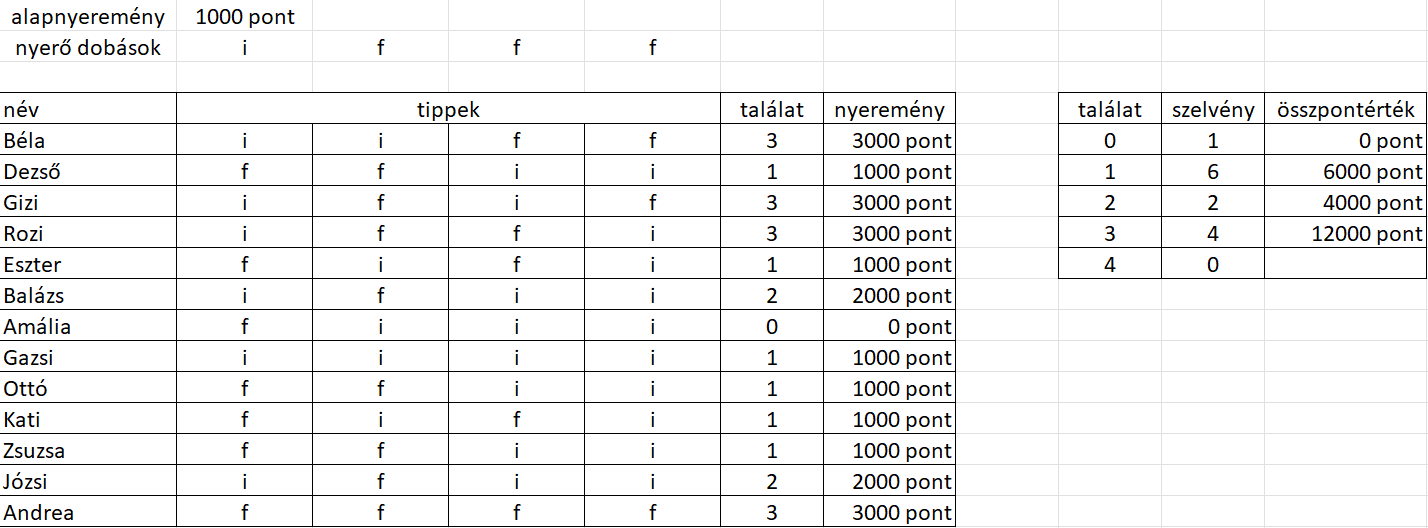This screenshot has height=528, width=1428.
Task: Click the Gazsi name cell
Action: coord(88,358)
